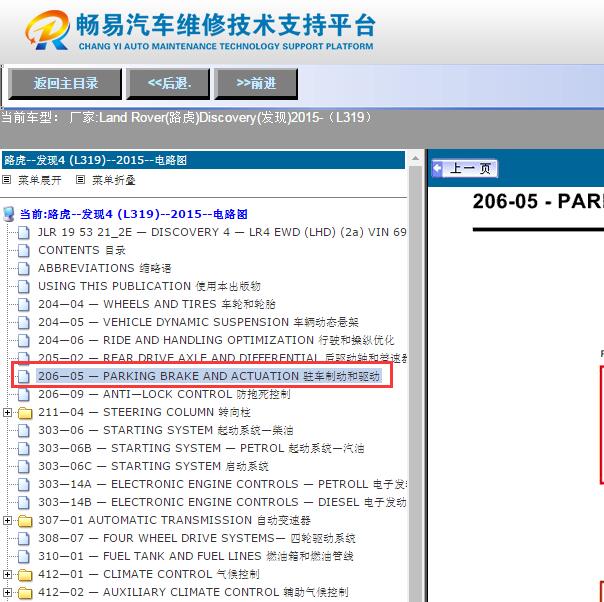The width and height of the screenshot is (604, 602).
Task: Select 211-04 STEERING COLUMN 转向柱 label
Action: (x=144, y=412)
